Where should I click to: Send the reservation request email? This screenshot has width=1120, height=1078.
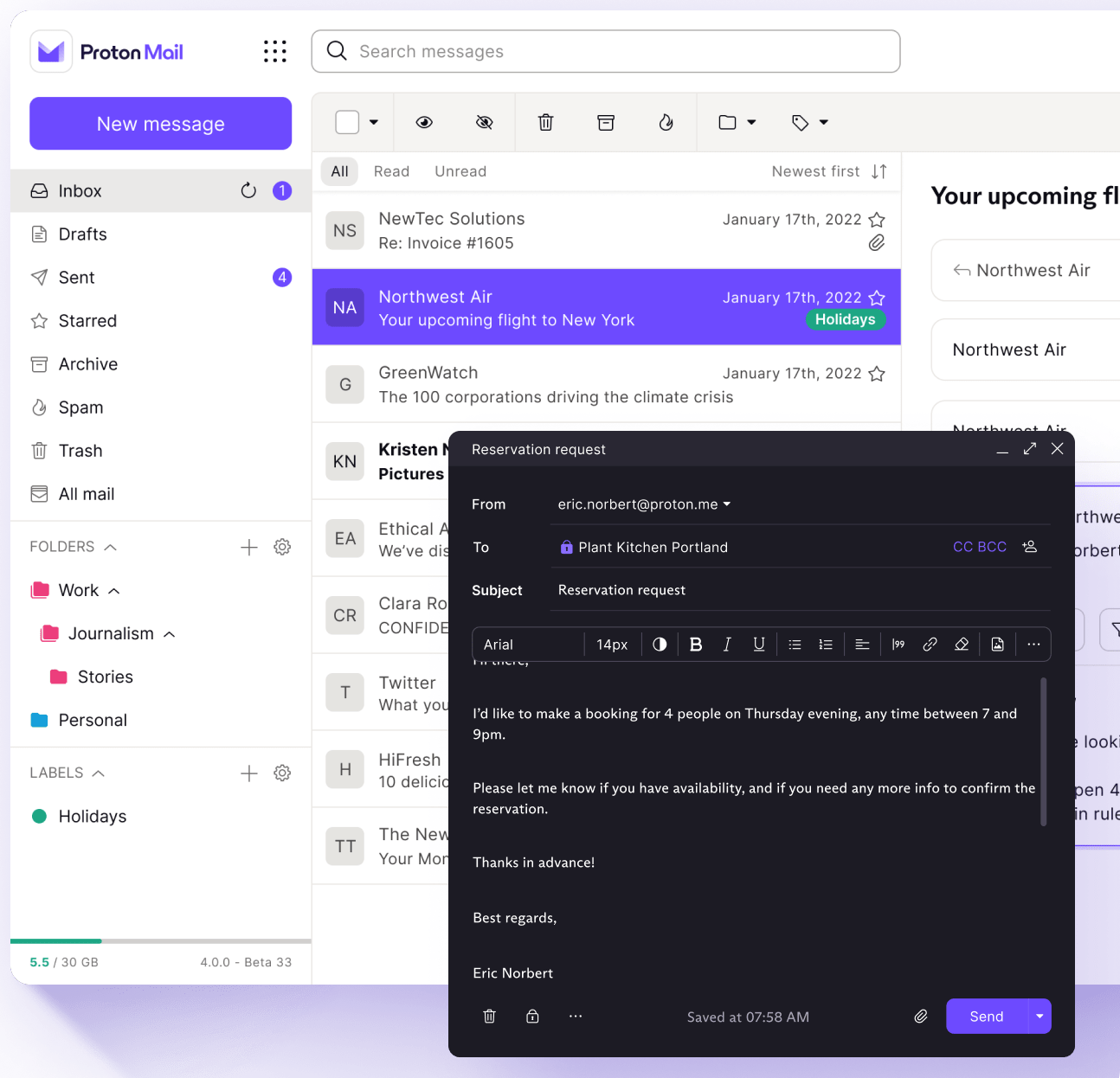tap(986, 1017)
